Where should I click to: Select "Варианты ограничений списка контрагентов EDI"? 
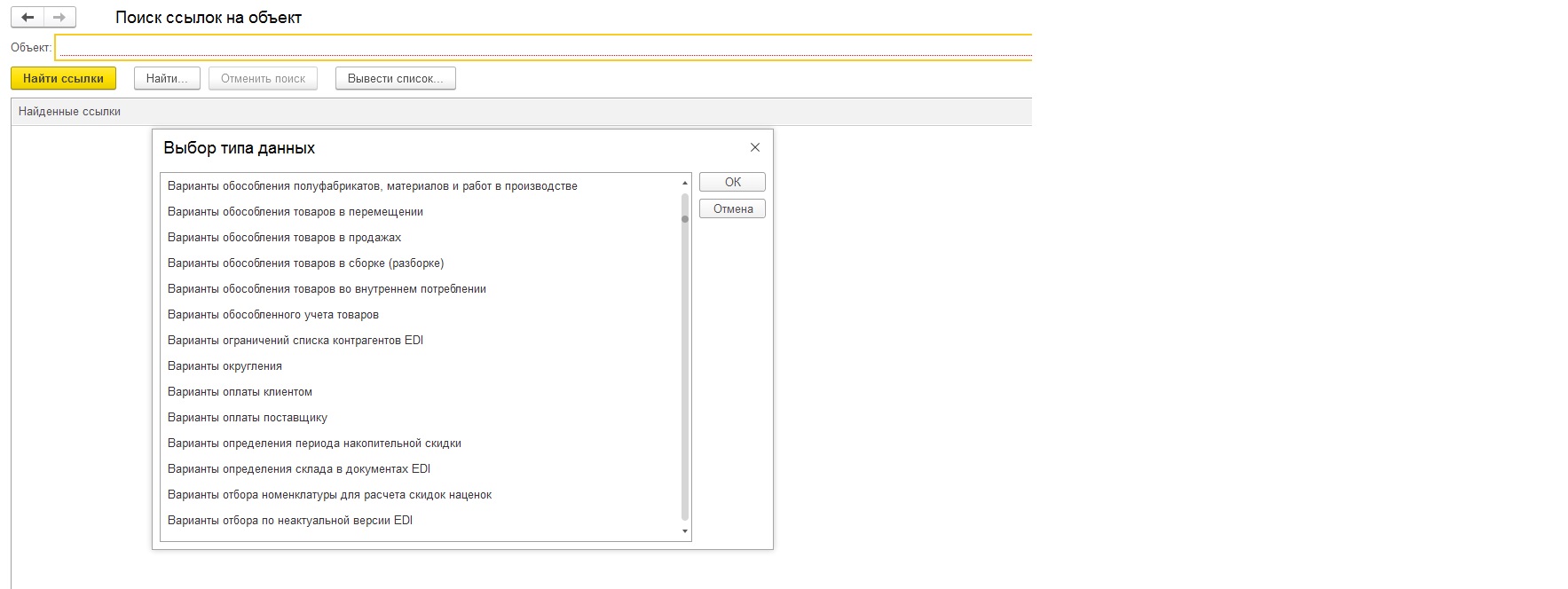tap(421, 340)
